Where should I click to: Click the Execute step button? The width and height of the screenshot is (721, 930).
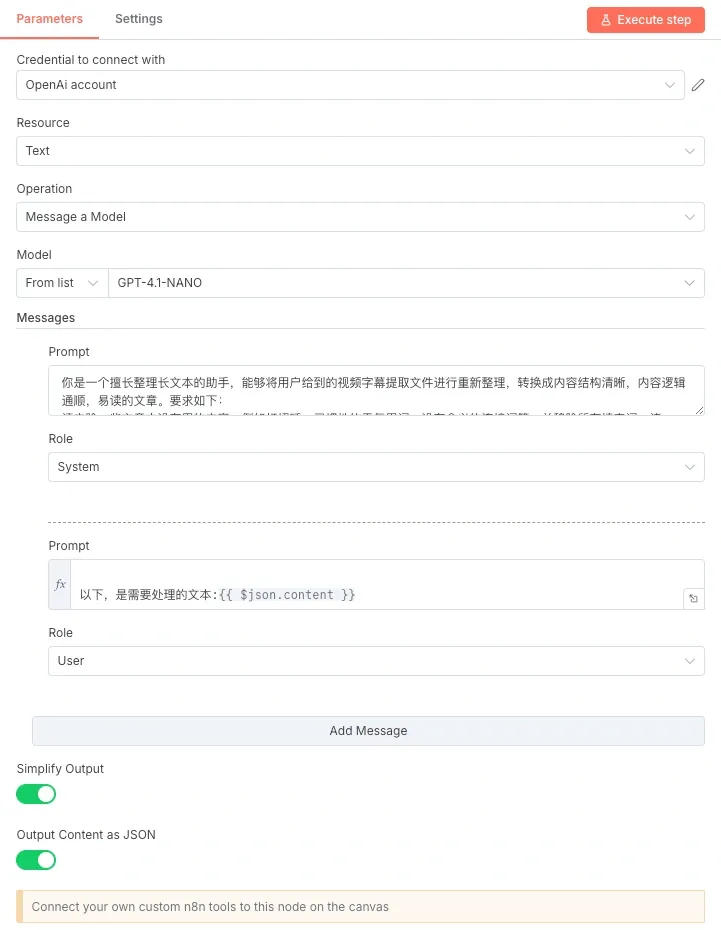coord(646,20)
